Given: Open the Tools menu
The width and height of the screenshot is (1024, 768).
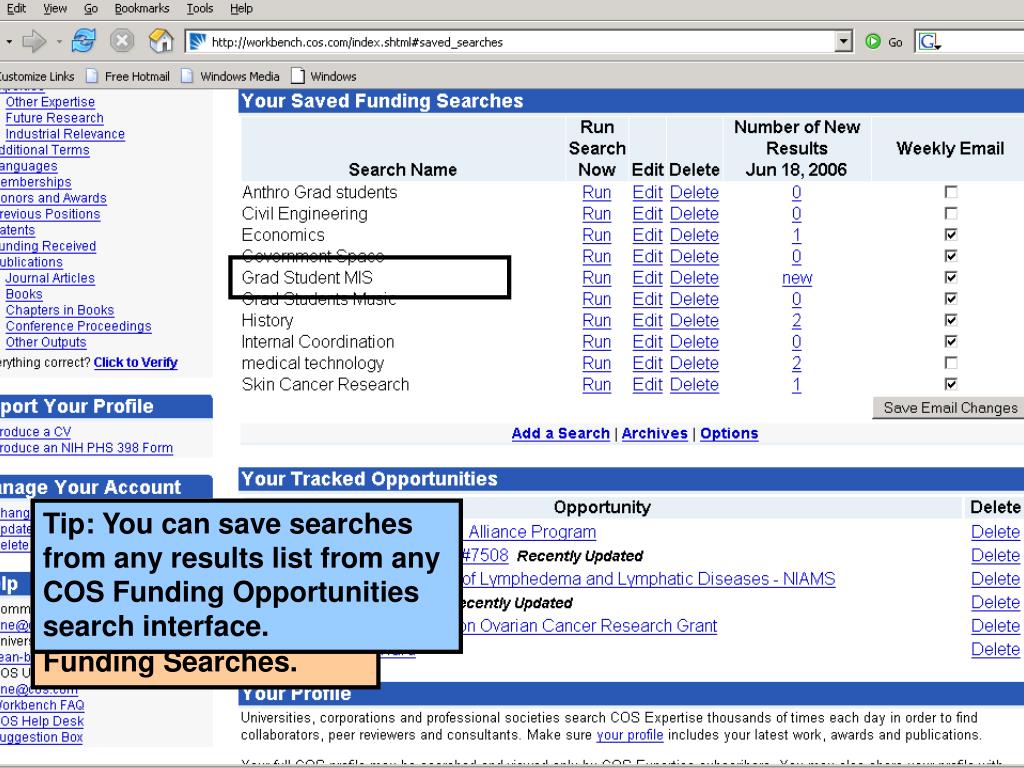Looking at the screenshot, I should [200, 8].
